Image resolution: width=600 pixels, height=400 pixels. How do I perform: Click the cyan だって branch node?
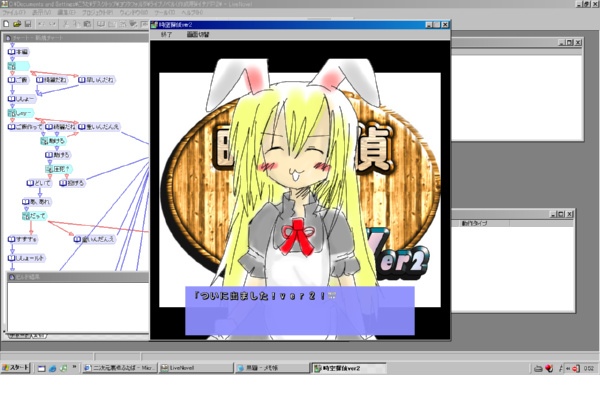coord(37,215)
